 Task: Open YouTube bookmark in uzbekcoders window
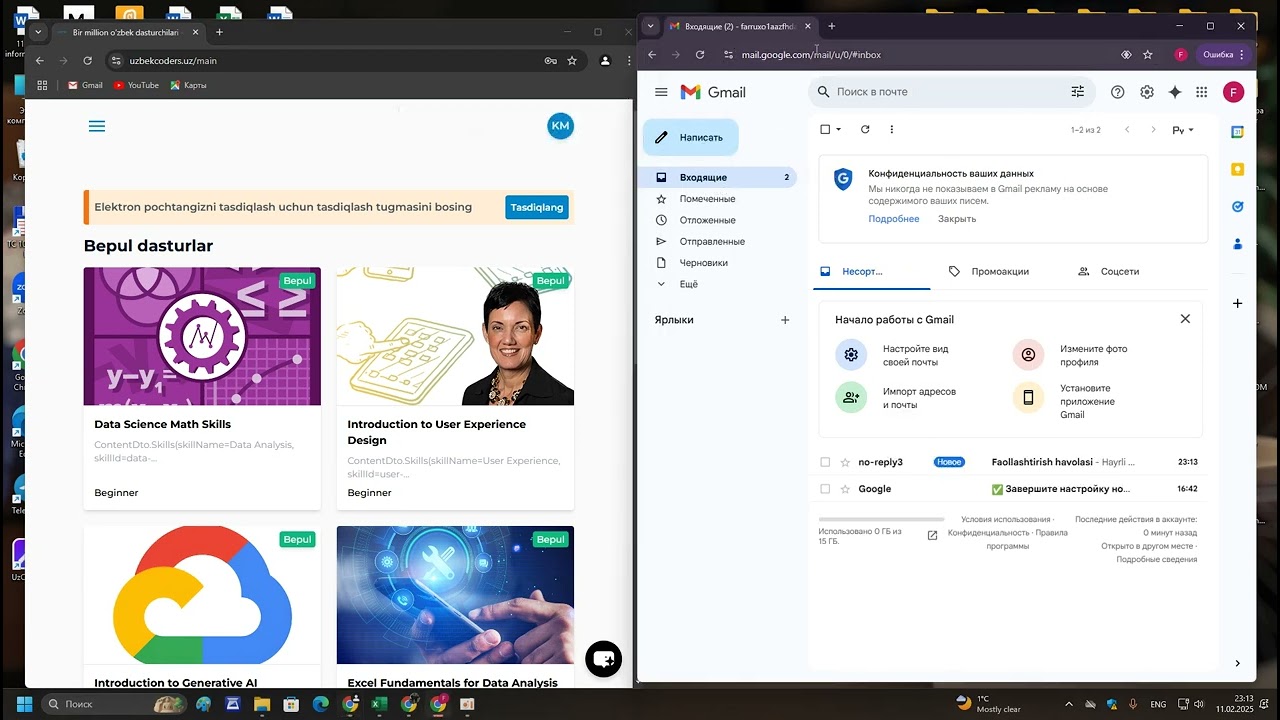pyautogui.click(x=136, y=85)
